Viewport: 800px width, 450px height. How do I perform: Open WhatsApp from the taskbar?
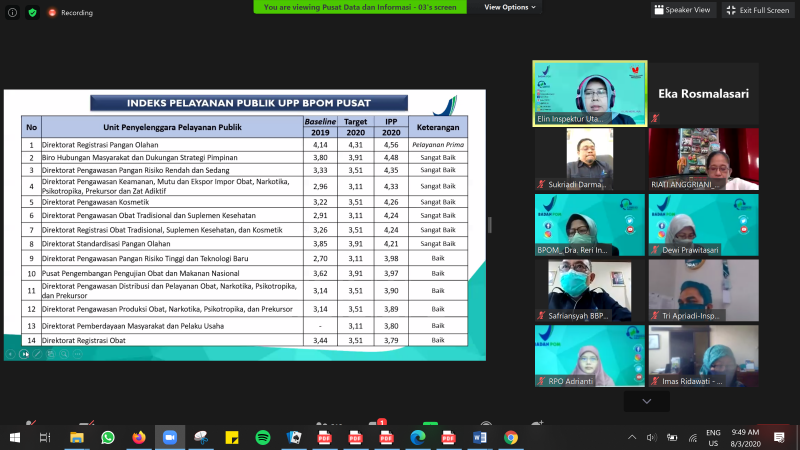tap(108, 438)
